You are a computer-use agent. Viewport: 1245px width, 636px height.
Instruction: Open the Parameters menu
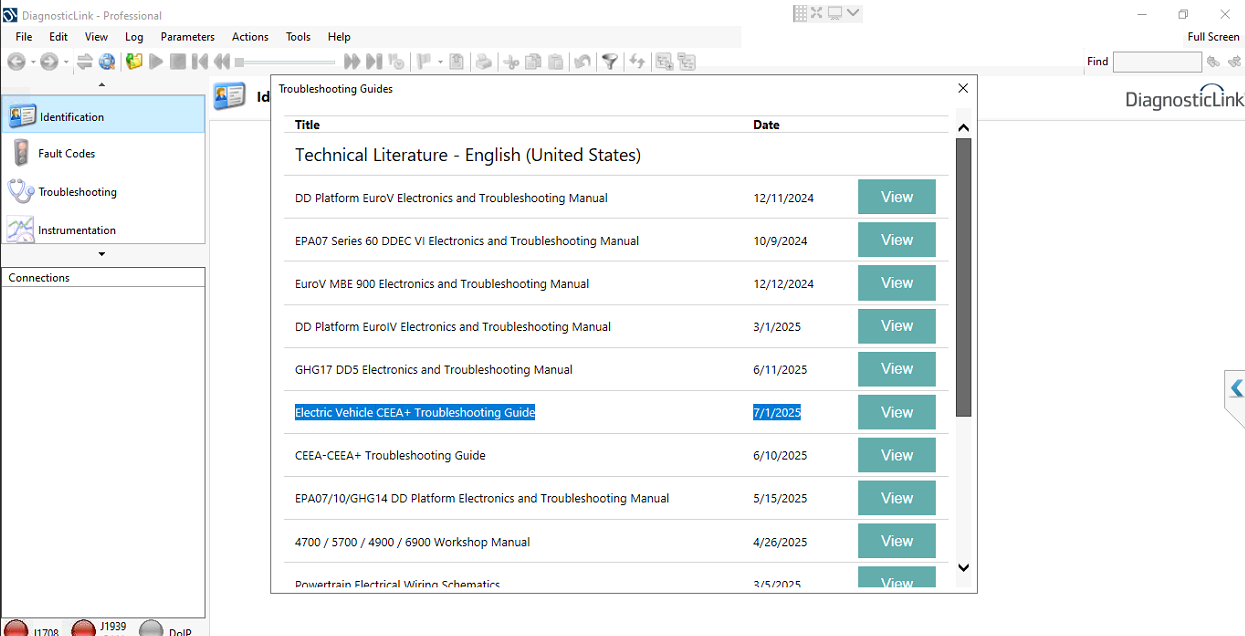click(188, 37)
